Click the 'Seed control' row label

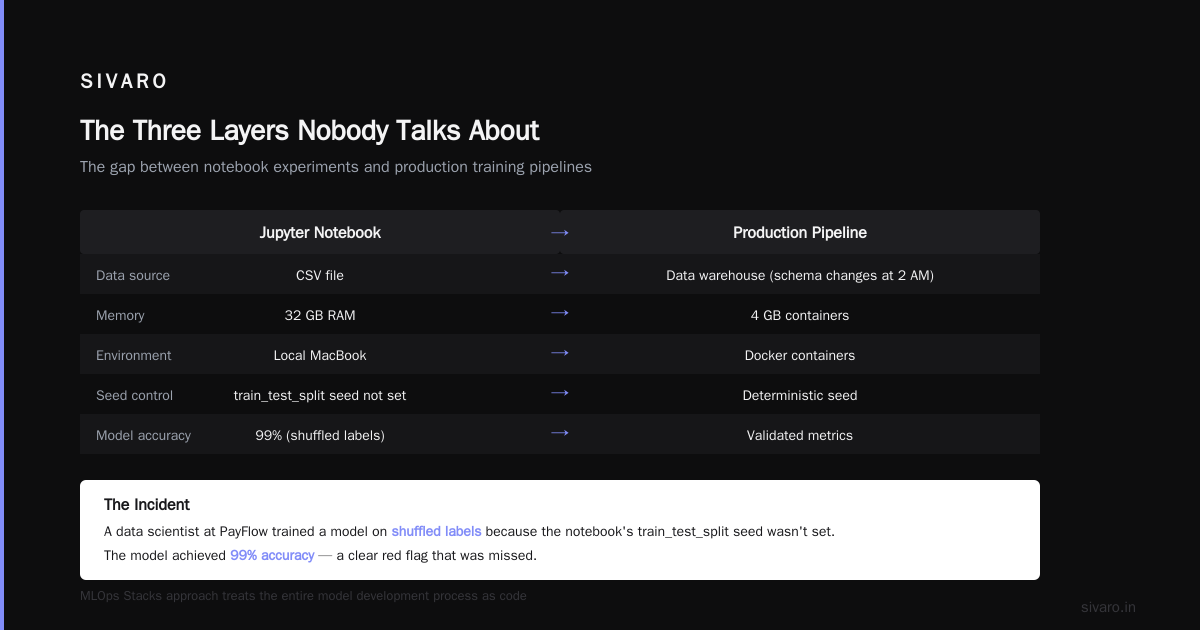(134, 395)
